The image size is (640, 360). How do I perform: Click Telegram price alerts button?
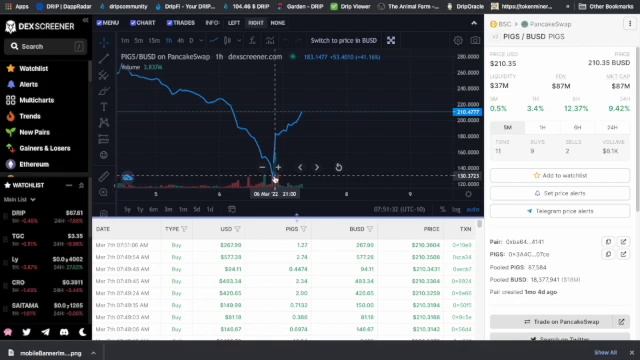(x=560, y=211)
